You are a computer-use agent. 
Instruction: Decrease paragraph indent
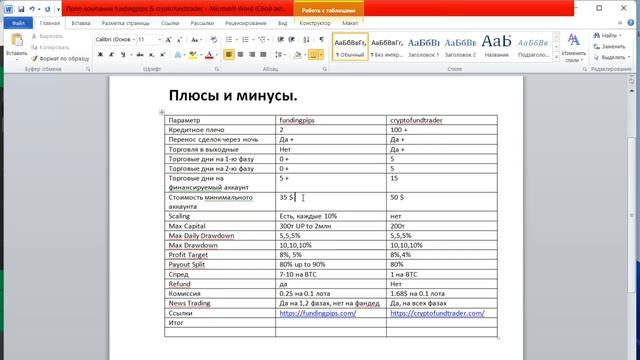280,40
